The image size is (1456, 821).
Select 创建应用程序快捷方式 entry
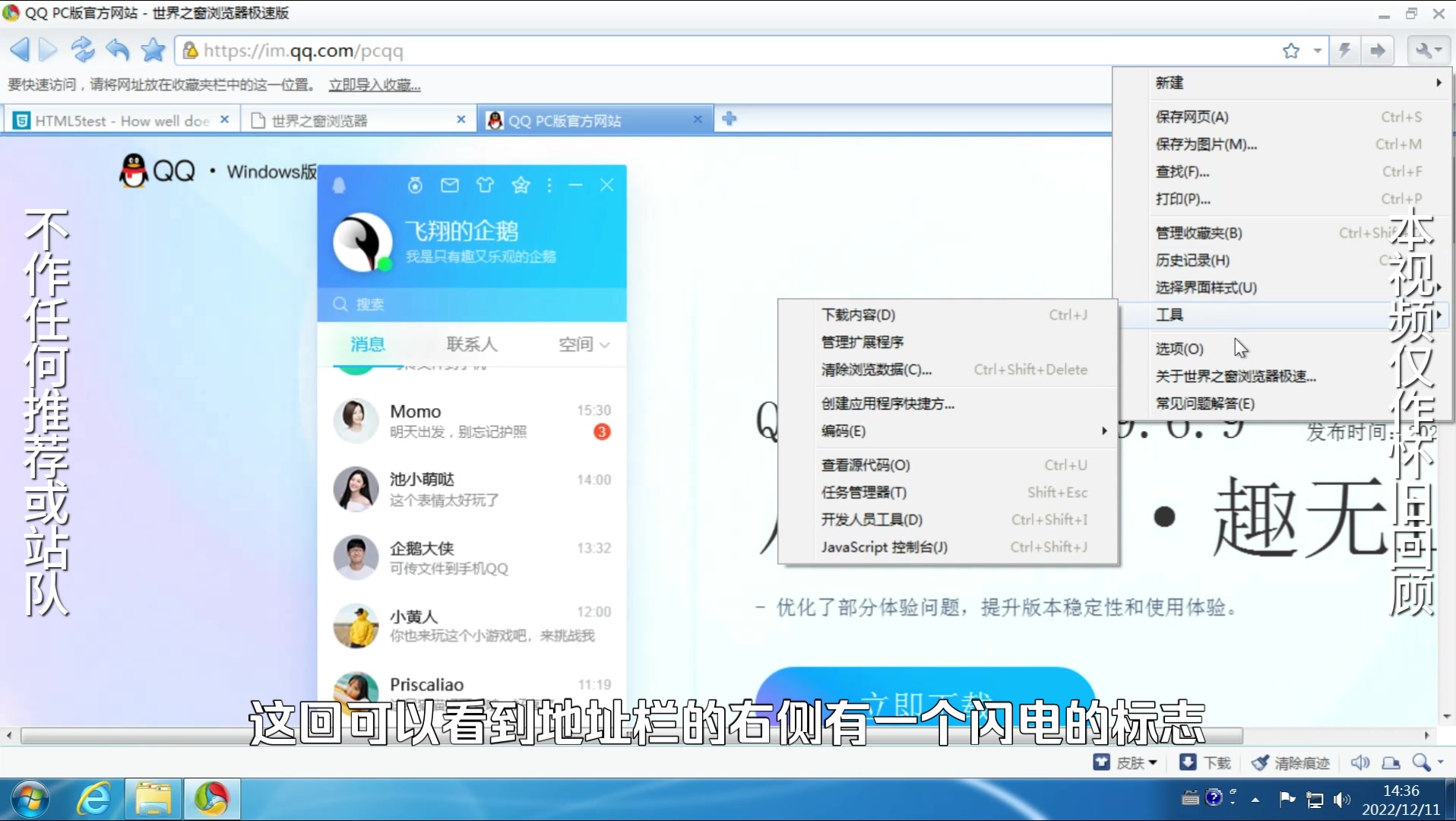coord(948,403)
